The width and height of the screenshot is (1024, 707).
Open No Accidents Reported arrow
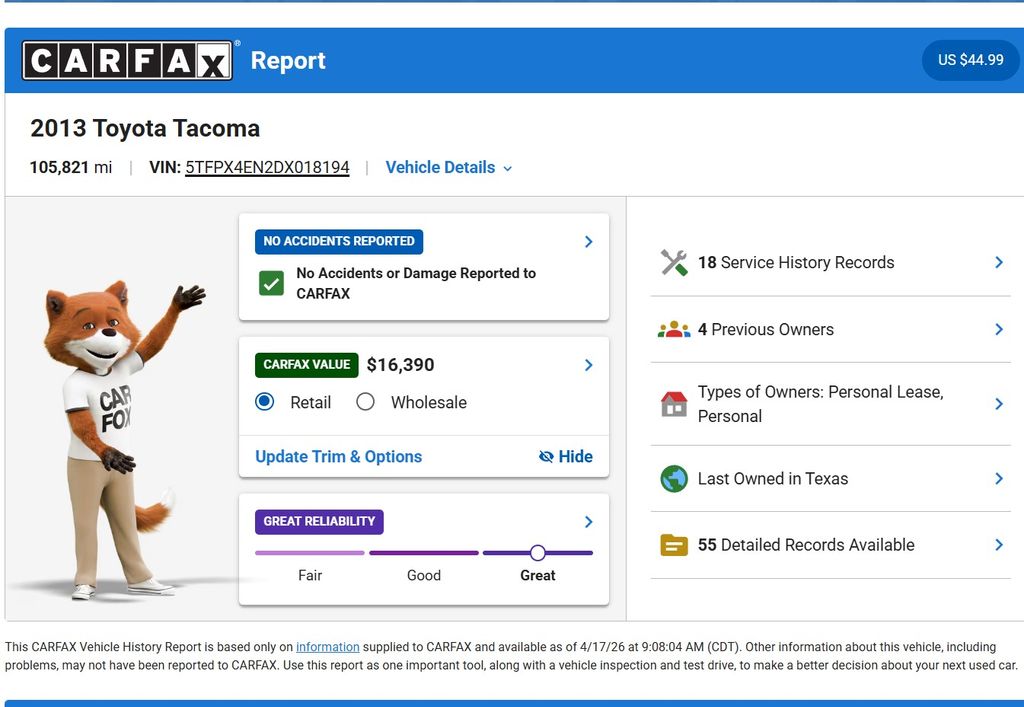(x=588, y=241)
